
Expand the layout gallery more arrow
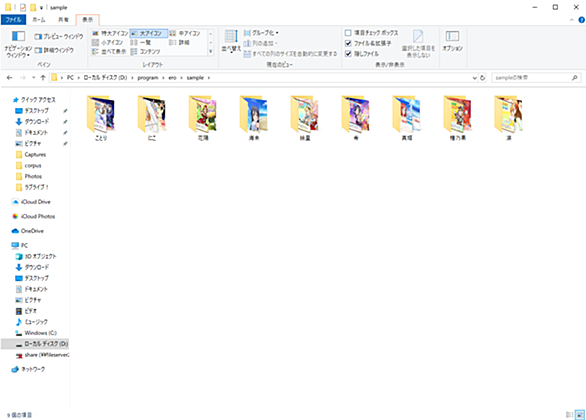click(x=211, y=52)
